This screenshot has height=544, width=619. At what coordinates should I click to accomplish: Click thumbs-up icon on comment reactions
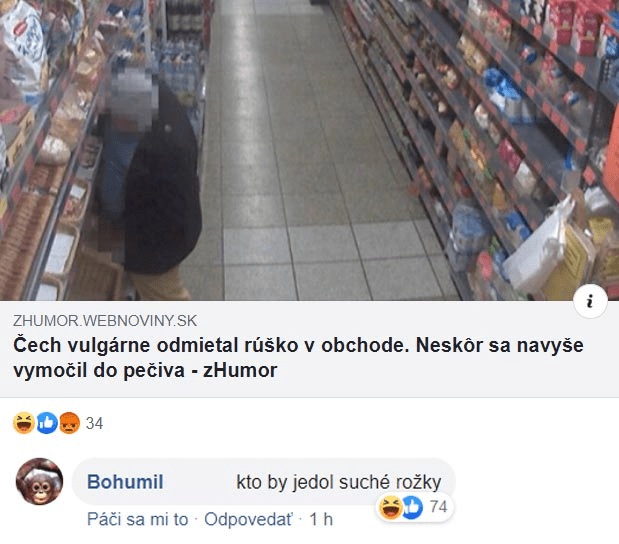412,507
